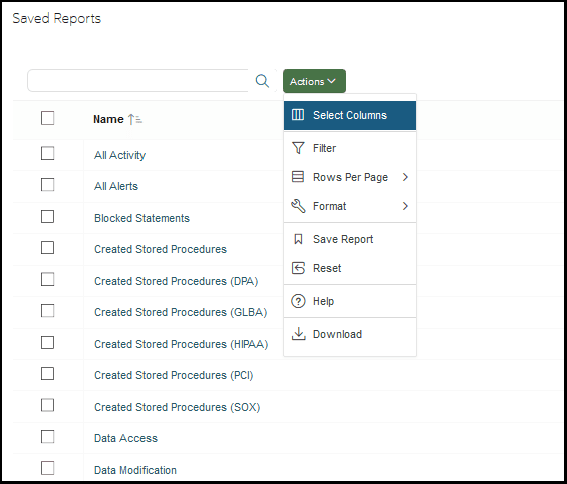Choose Select Columns from the menu
The image size is (567, 484).
[x=350, y=115]
